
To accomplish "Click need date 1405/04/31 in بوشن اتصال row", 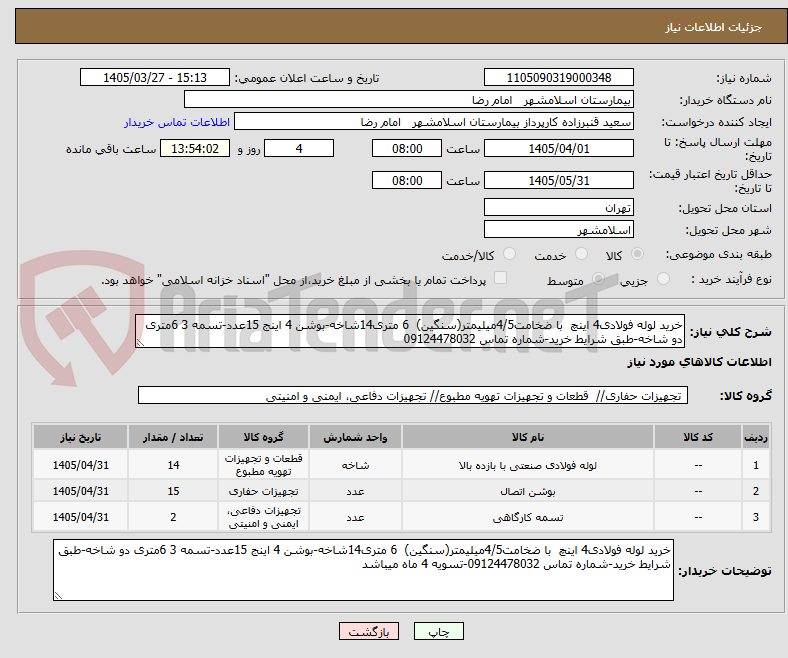I will tap(80, 491).
